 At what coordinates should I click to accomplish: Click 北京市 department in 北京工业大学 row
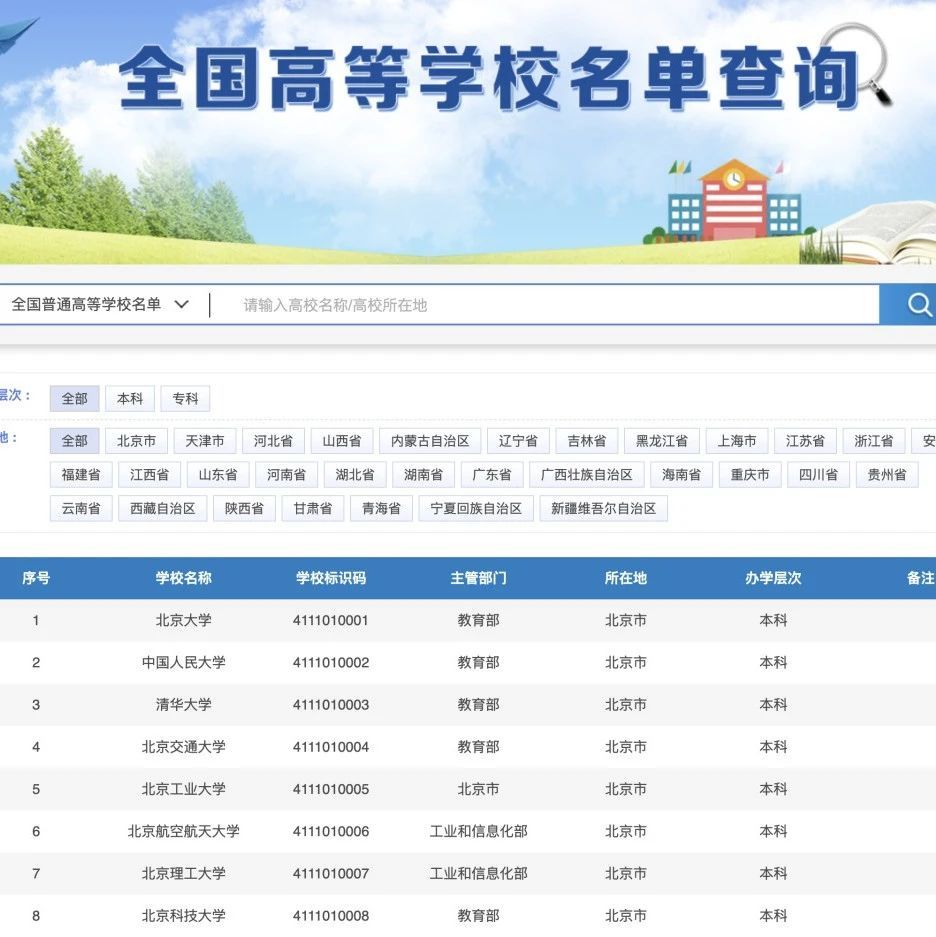478,789
